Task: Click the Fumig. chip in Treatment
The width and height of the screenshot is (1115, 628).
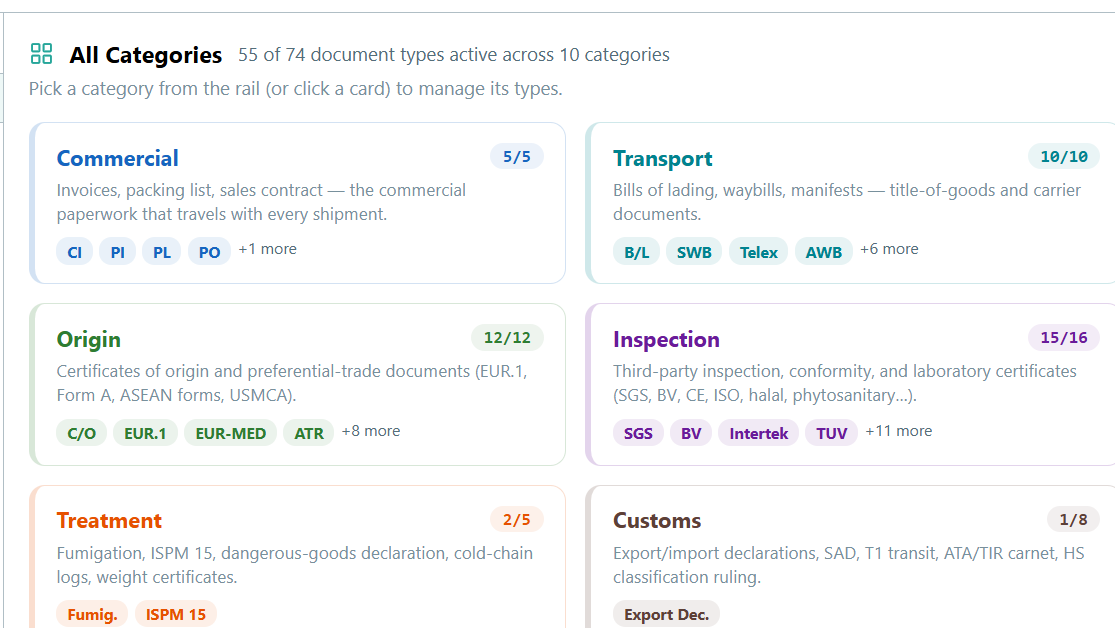Action: tap(92, 614)
